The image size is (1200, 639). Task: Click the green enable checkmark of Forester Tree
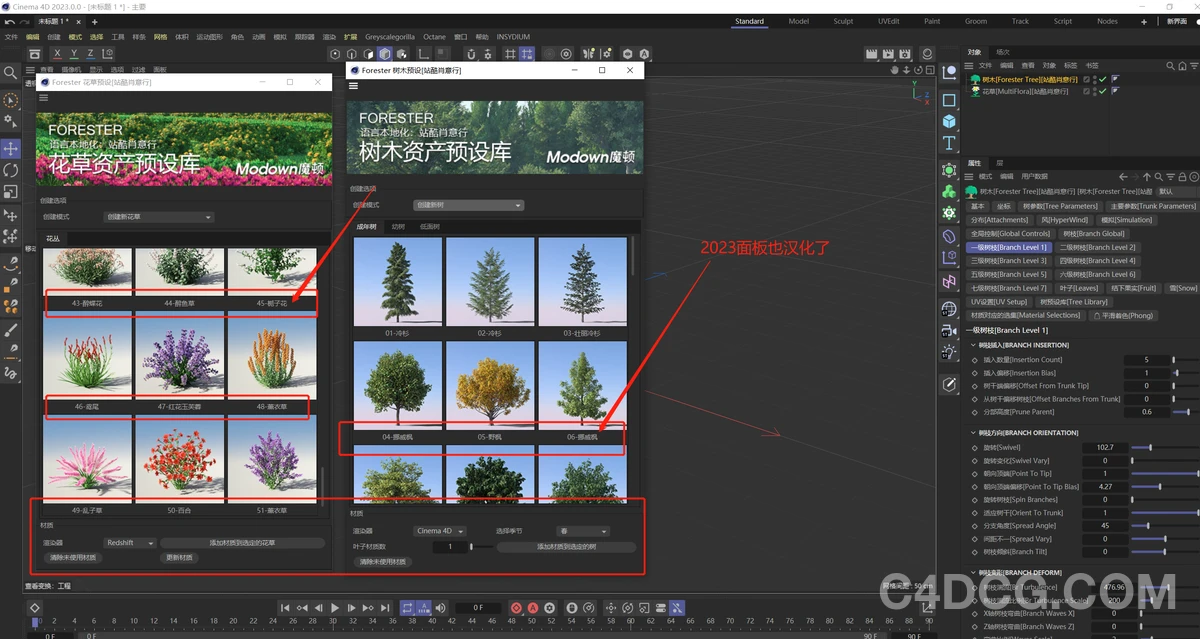tap(1103, 79)
